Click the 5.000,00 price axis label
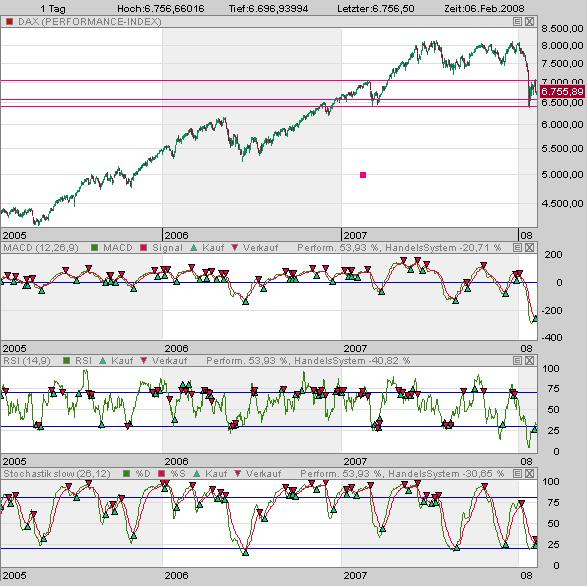 (x=562, y=174)
